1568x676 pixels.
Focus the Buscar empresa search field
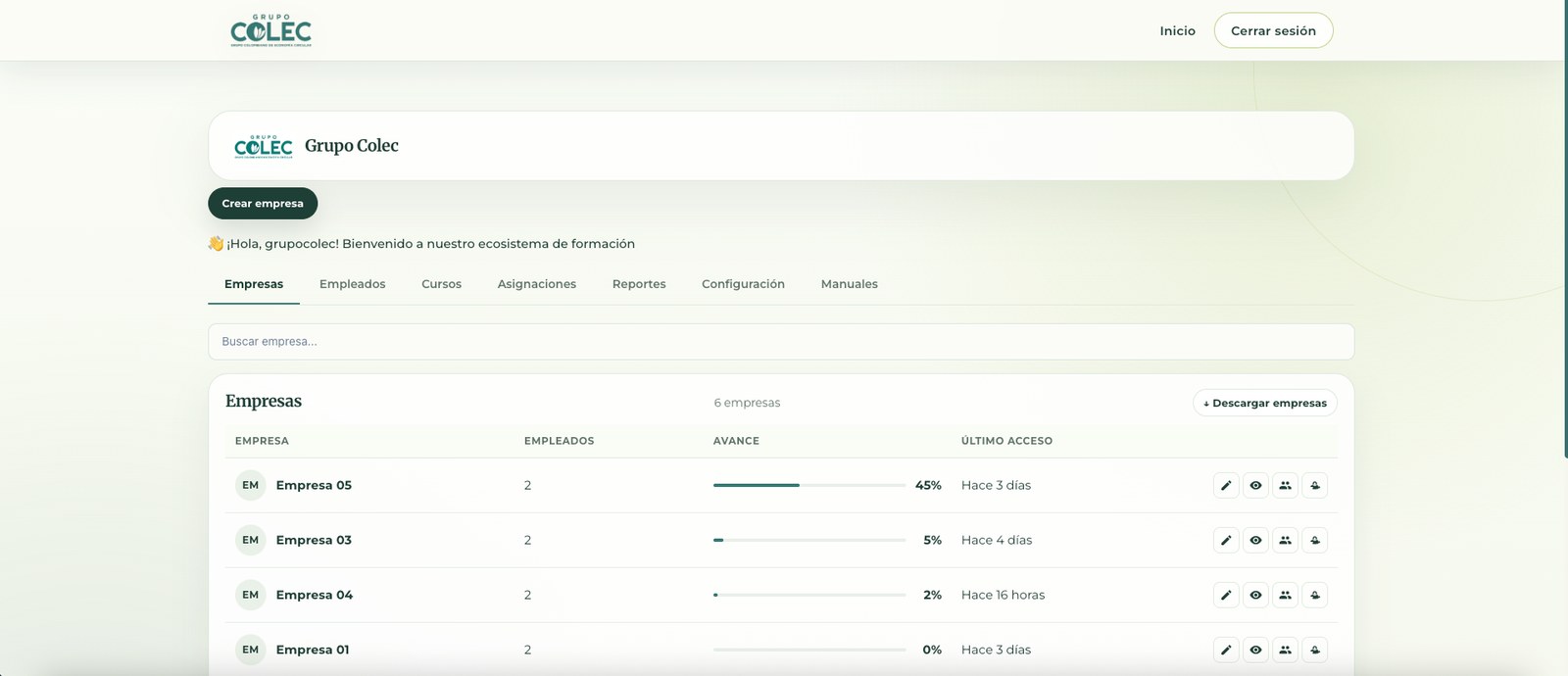[781, 342]
